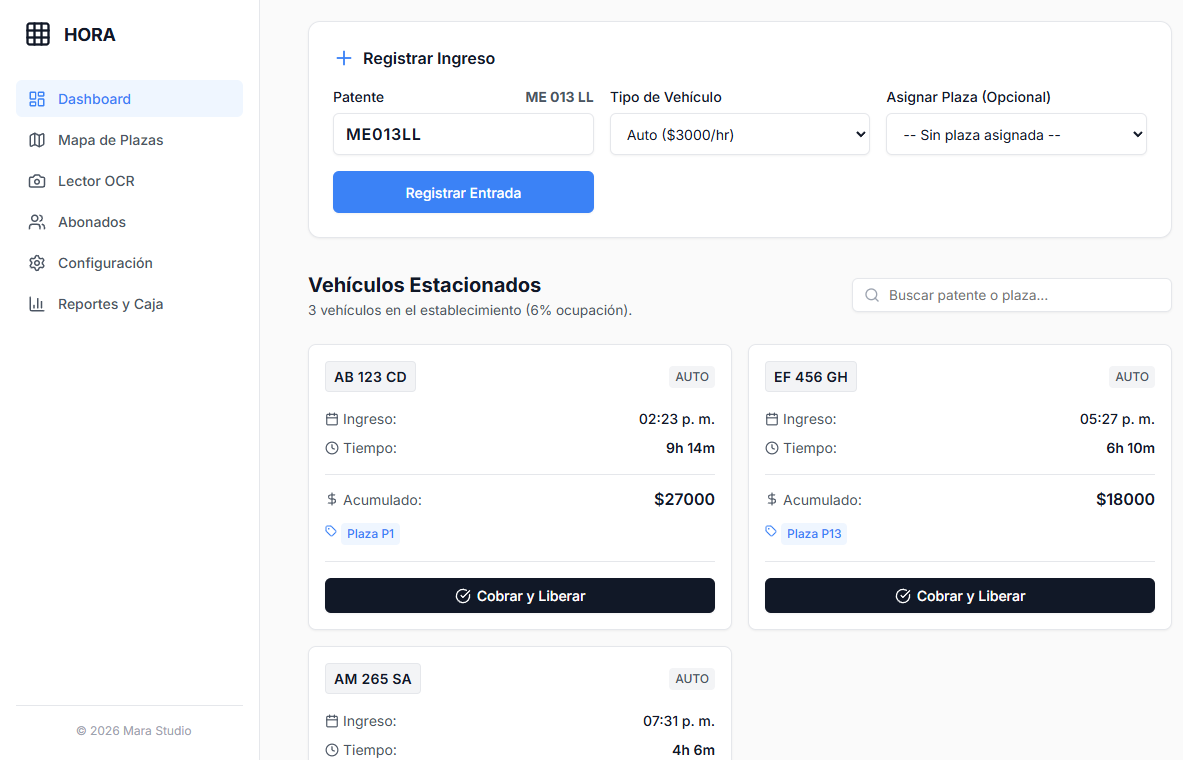The height and width of the screenshot is (760, 1183).
Task: Click the Configuración gear icon
Action: click(x=37, y=263)
